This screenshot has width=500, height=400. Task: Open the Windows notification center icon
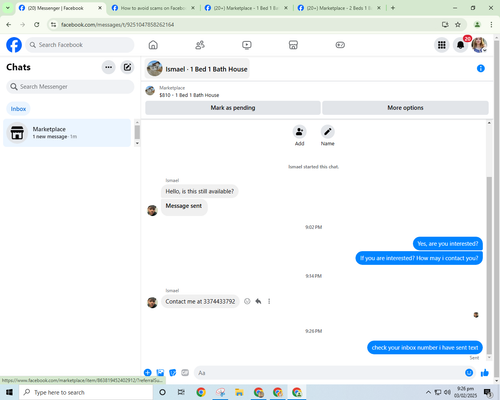(488, 393)
